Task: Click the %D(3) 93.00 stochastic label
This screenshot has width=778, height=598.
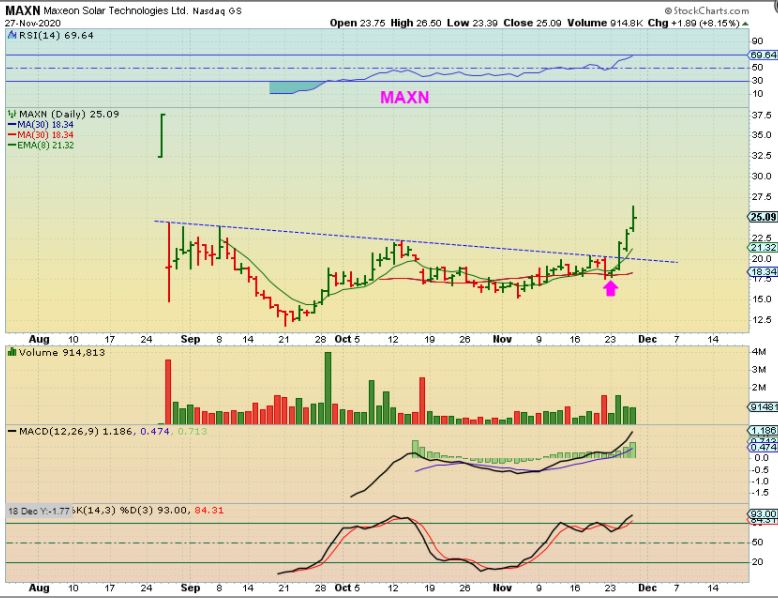Action: point(153,510)
